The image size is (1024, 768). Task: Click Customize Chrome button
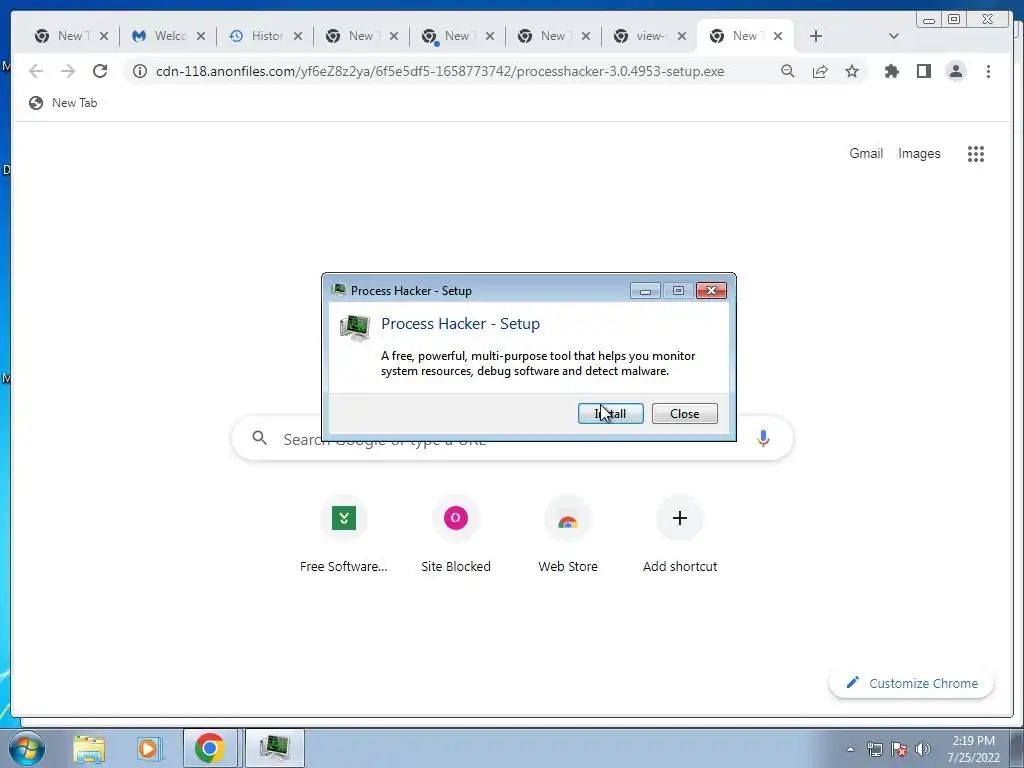click(x=911, y=683)
